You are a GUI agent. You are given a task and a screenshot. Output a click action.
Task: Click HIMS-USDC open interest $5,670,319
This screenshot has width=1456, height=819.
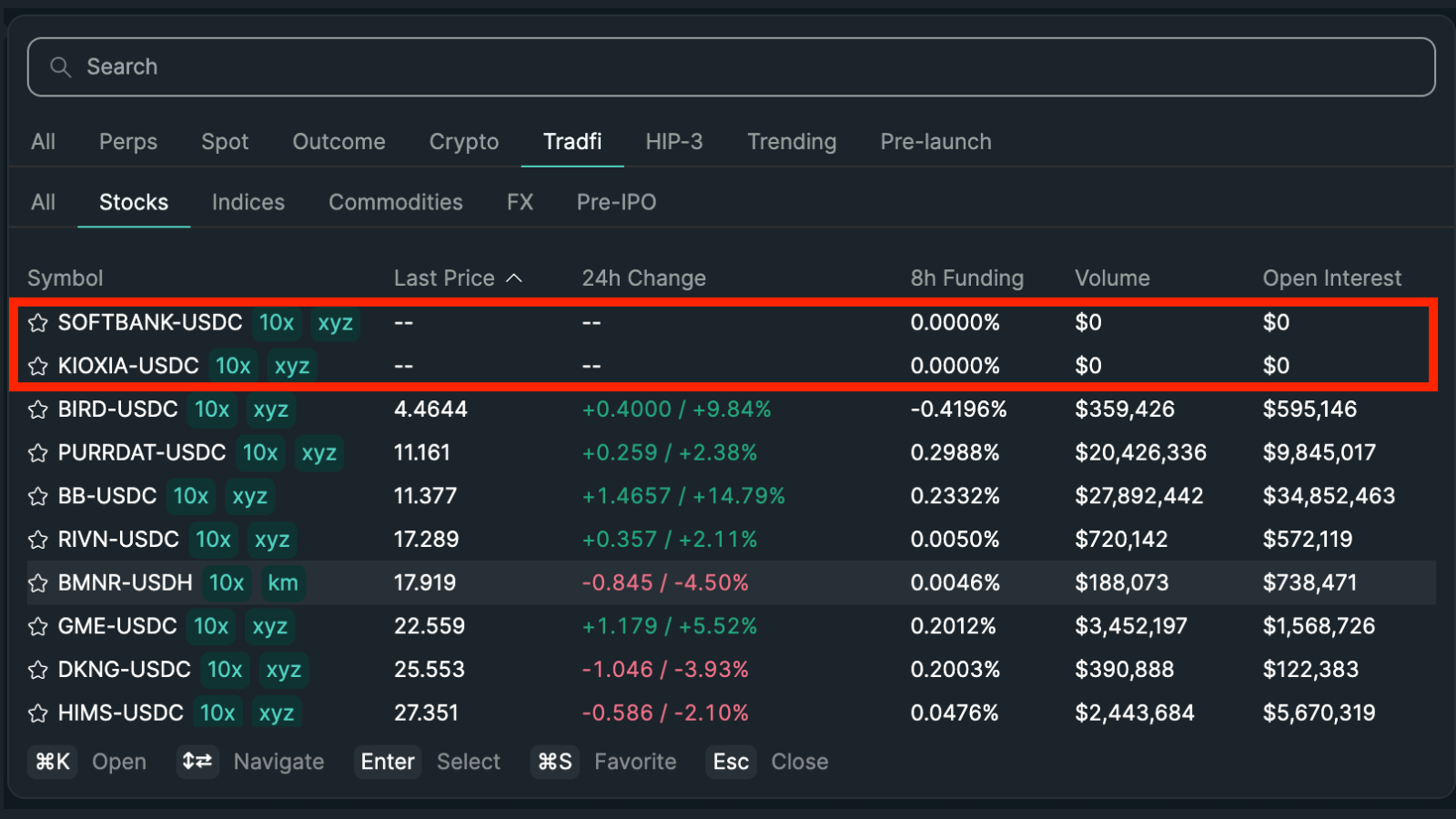click(x=1319, y=713)
